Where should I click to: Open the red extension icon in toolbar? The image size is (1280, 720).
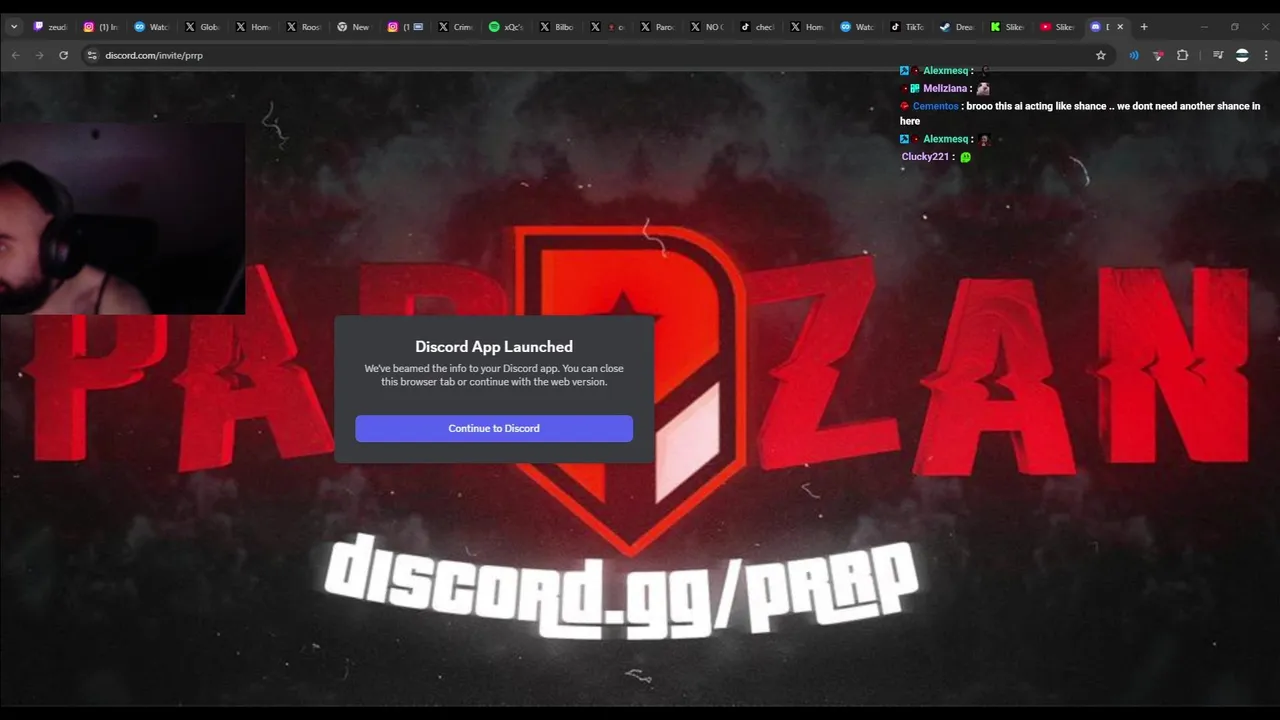click(1158, 55)
